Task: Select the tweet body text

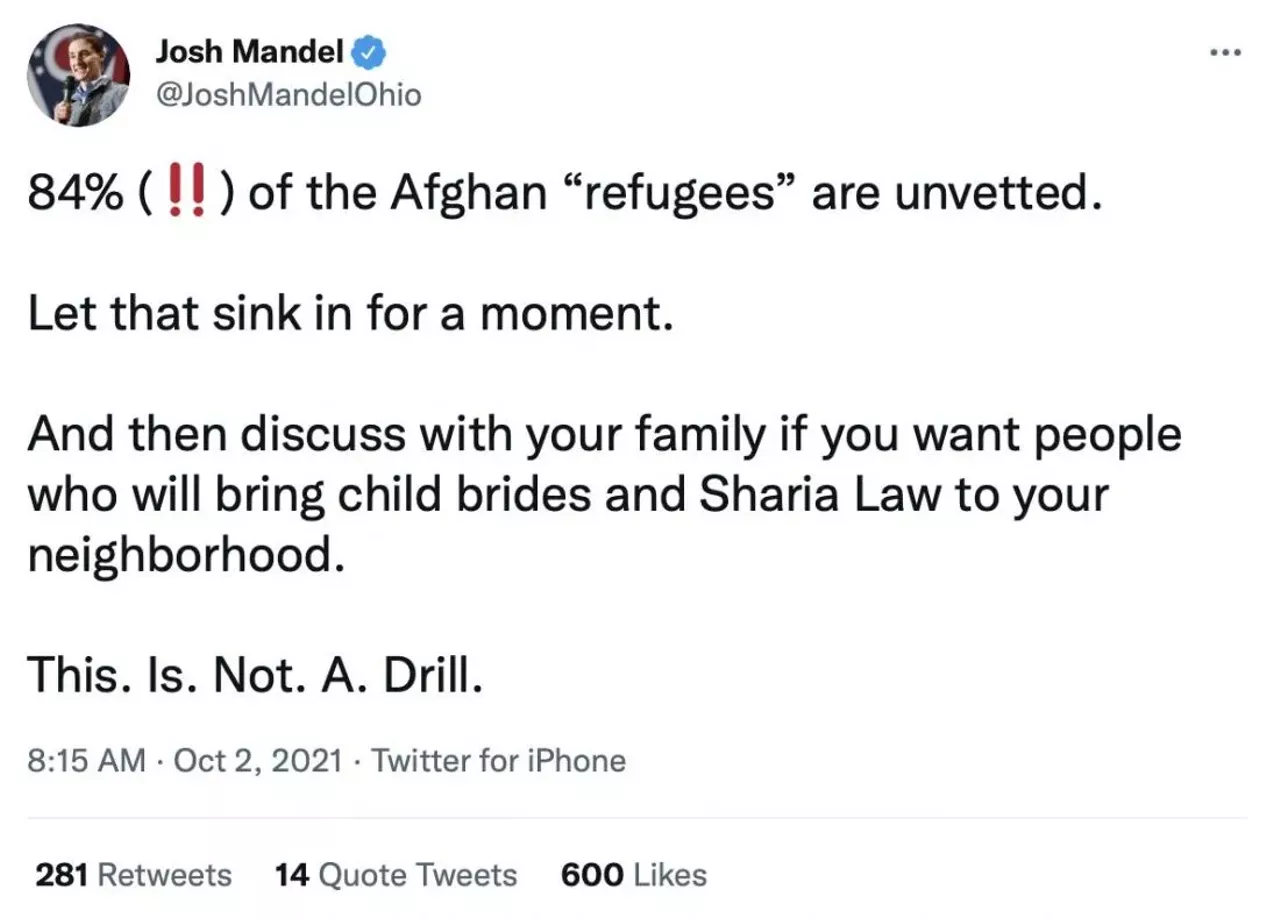Action: (600, 432)
